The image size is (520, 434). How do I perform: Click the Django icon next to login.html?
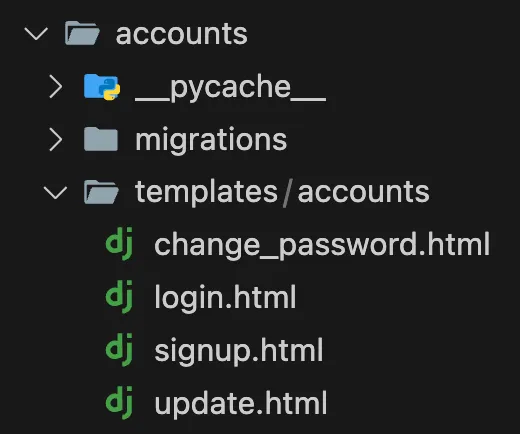[x=119, y=297]
